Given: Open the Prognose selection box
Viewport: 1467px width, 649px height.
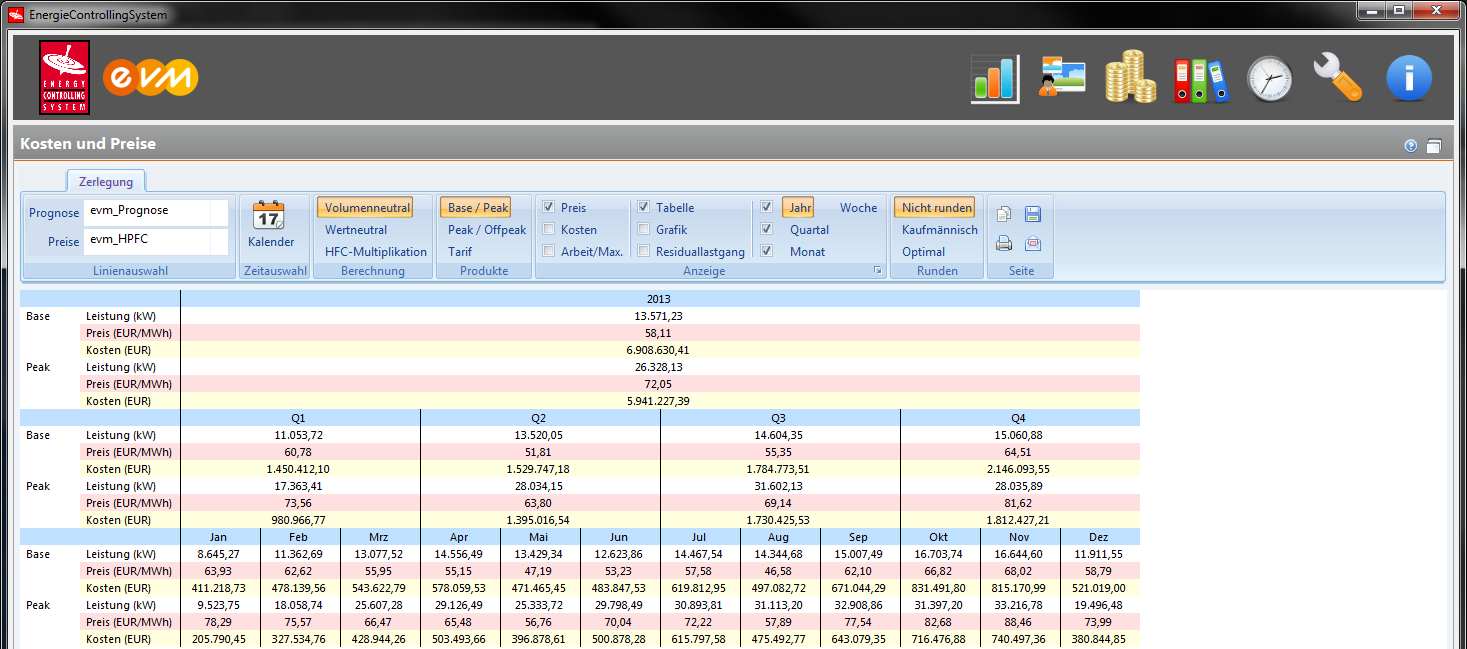Looking at the screenshot, I should point(156,212).
